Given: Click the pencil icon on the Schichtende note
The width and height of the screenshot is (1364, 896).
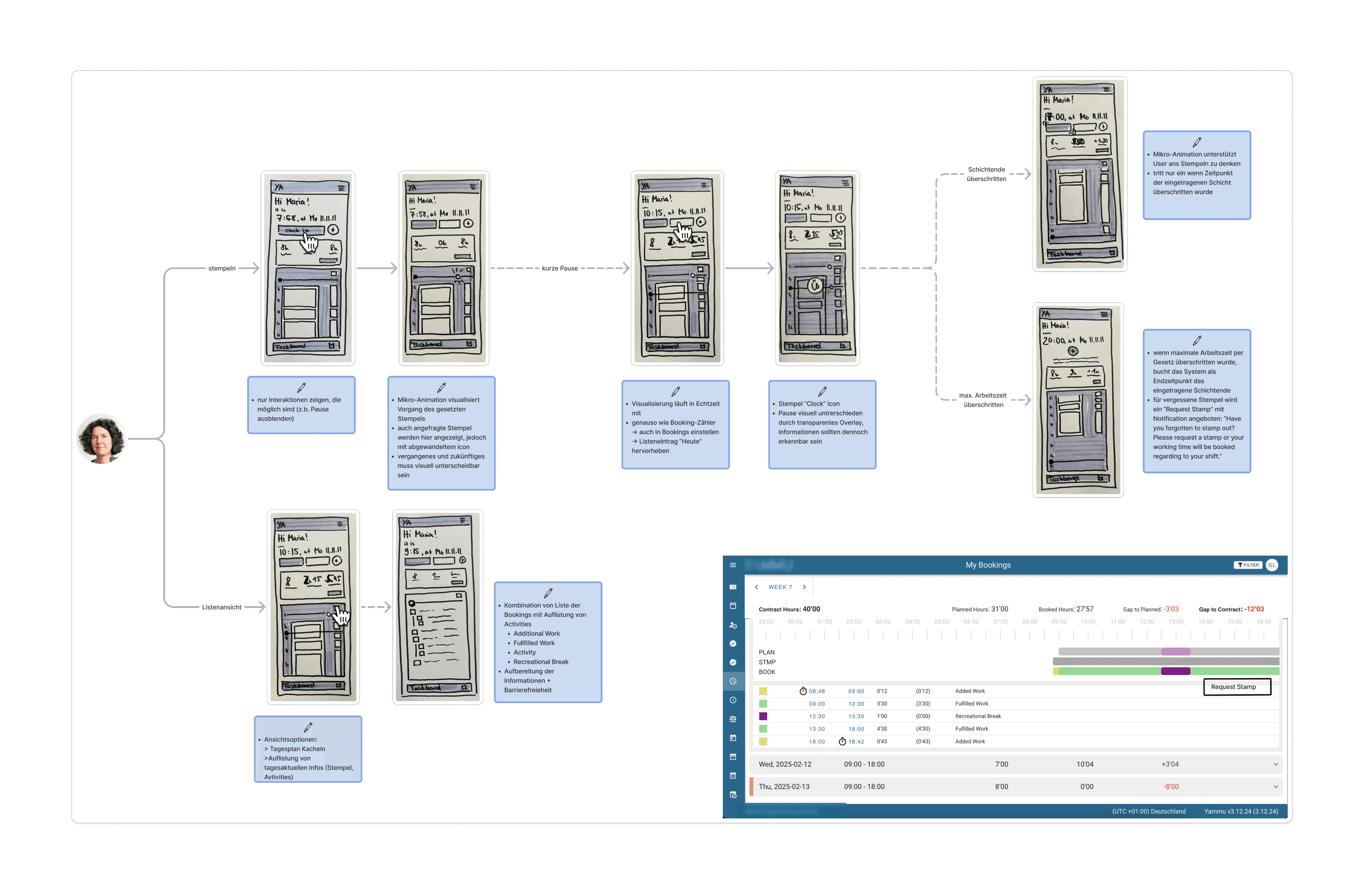Looking at the screenshot, I should click(1197, 142).
